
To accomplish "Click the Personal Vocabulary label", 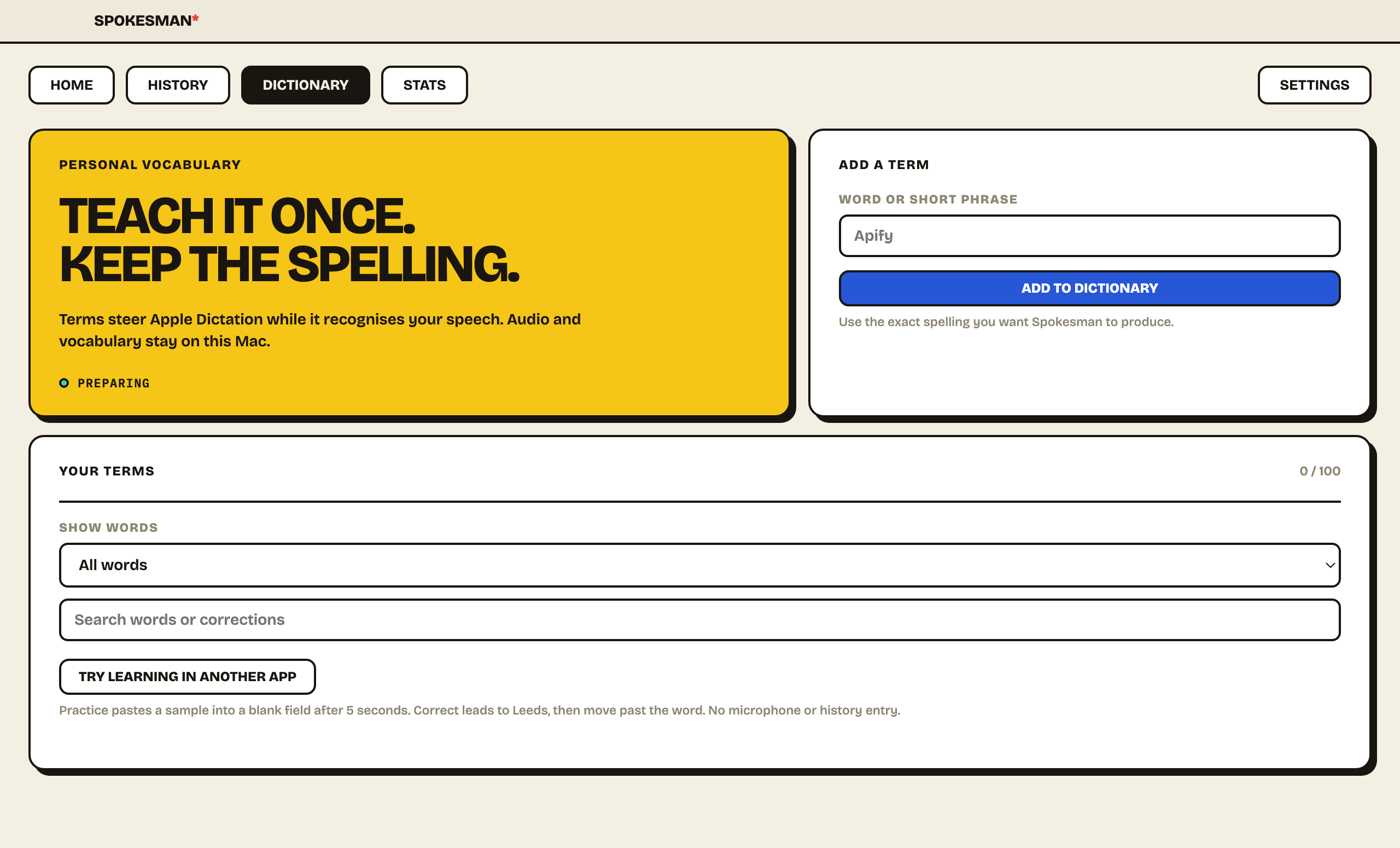I will tap(150, 165).
